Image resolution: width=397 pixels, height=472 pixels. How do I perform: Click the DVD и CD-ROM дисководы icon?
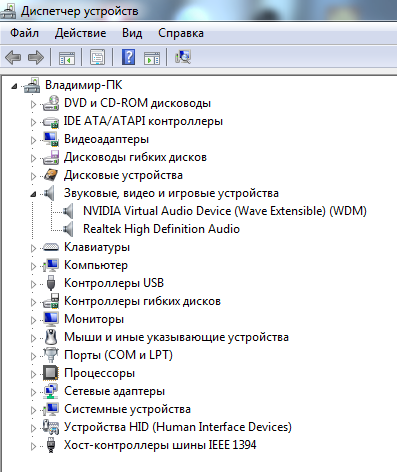point(51,103)
